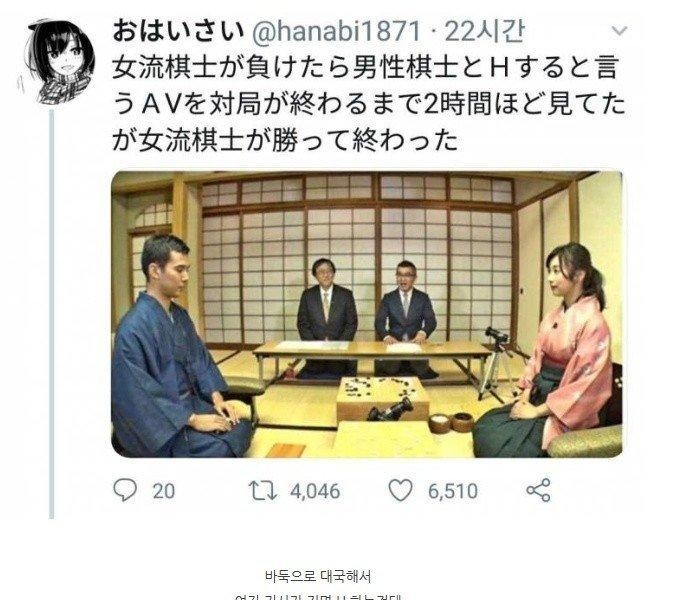
Task: Open the share icon menu
Action: 538,490
